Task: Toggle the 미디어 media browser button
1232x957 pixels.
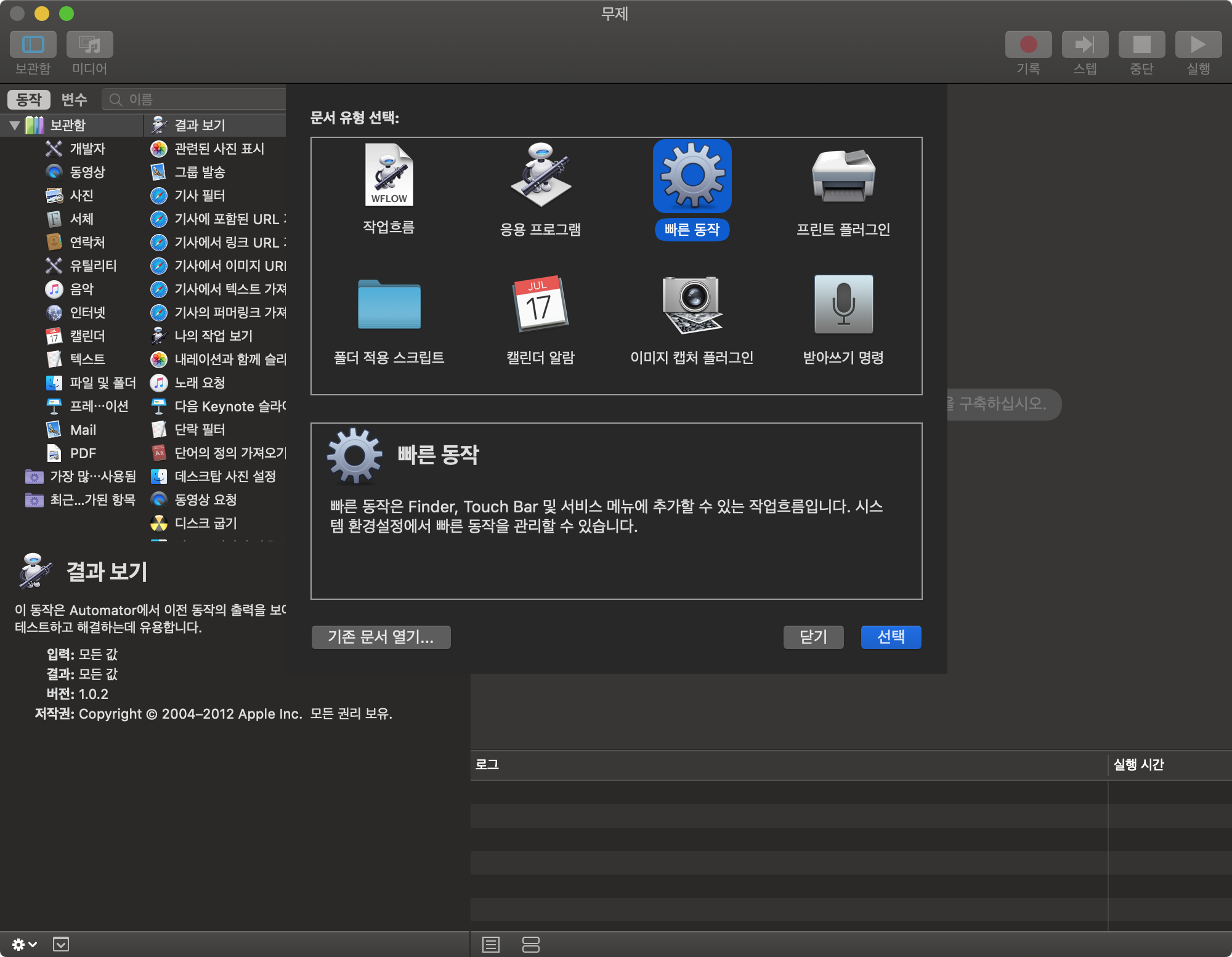Action: coord(89,45)
